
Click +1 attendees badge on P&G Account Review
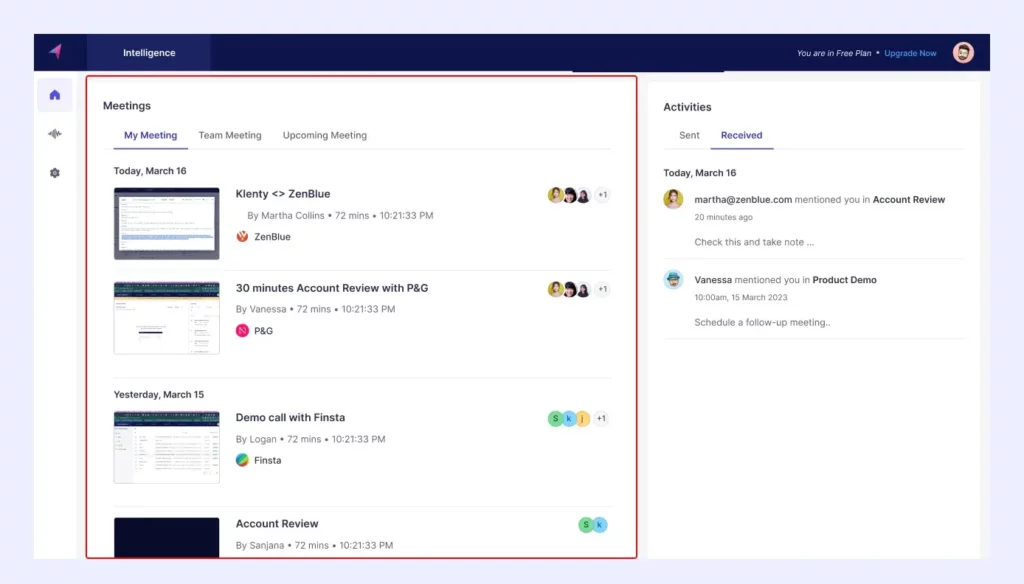coord(602,289)
